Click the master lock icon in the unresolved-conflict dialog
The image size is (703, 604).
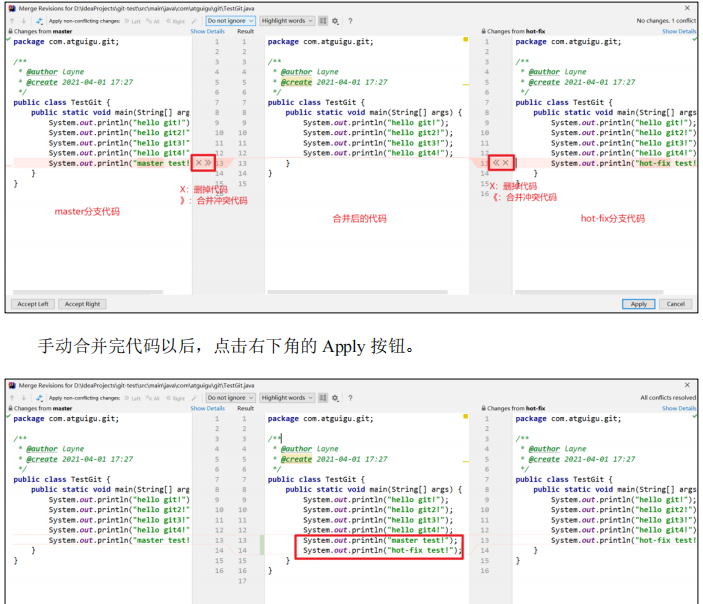(x=10, y=31)
